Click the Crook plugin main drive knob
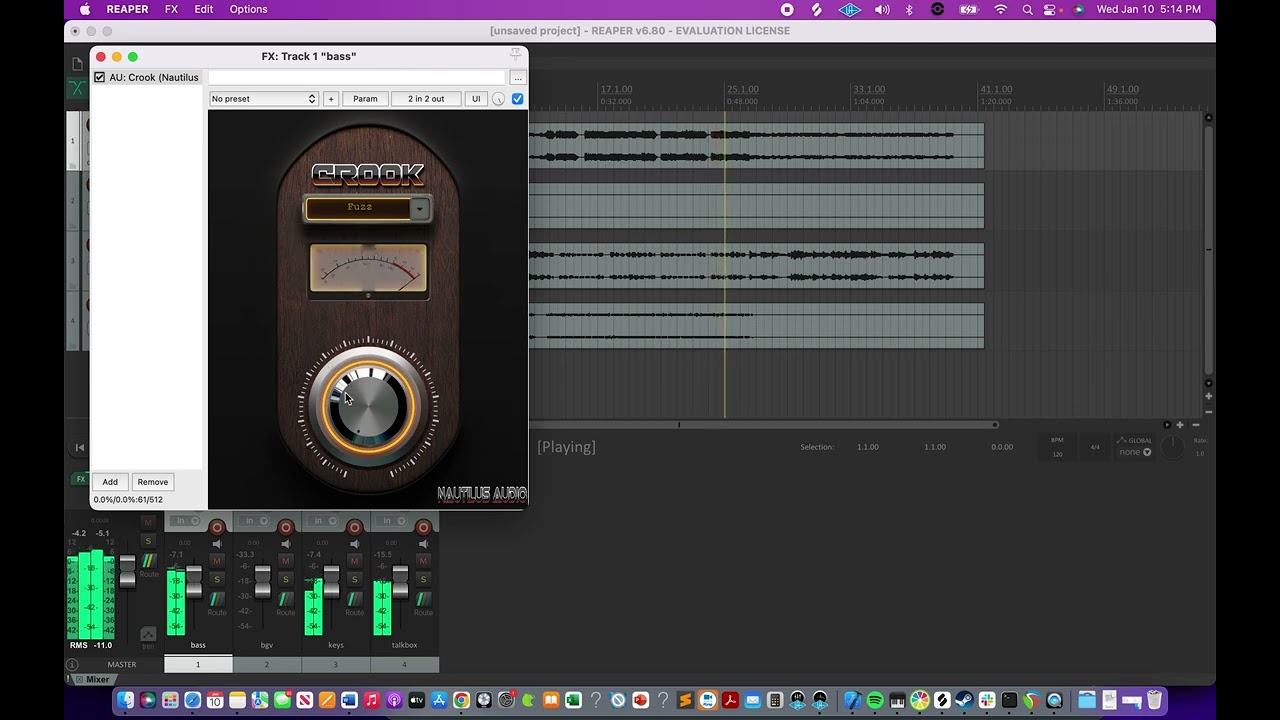 368,406
